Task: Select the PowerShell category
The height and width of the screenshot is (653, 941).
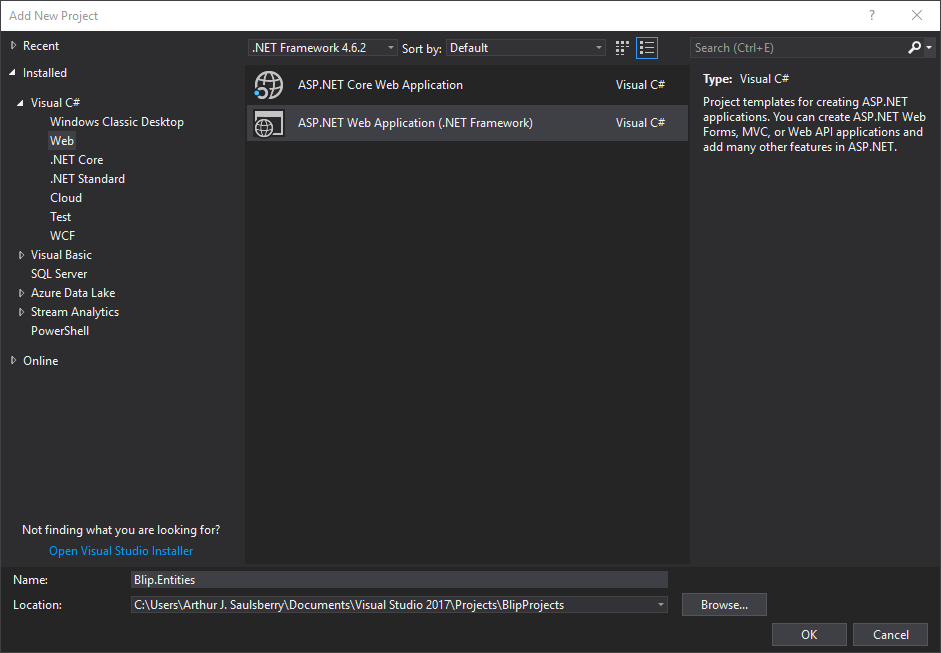Action: click(x=60, y=331)
